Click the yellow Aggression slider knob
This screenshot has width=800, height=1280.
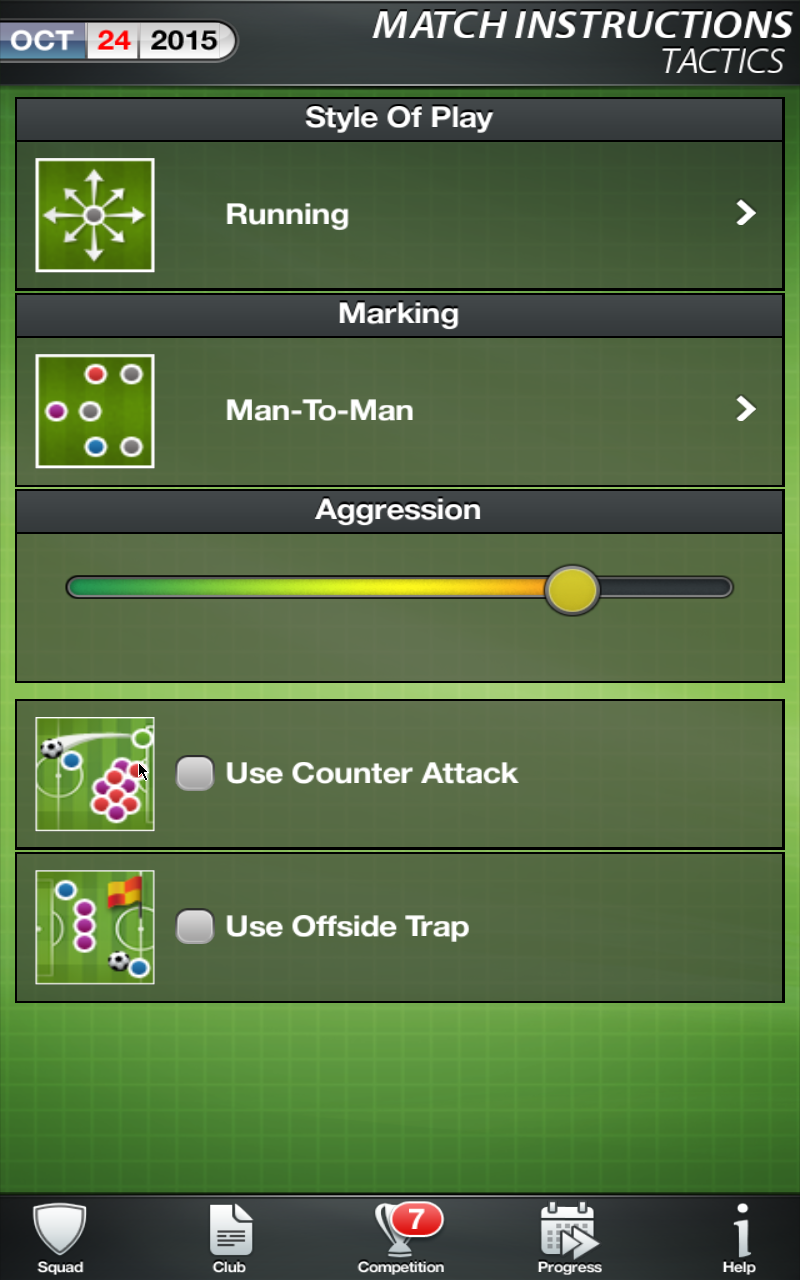(x=572, y=589)
